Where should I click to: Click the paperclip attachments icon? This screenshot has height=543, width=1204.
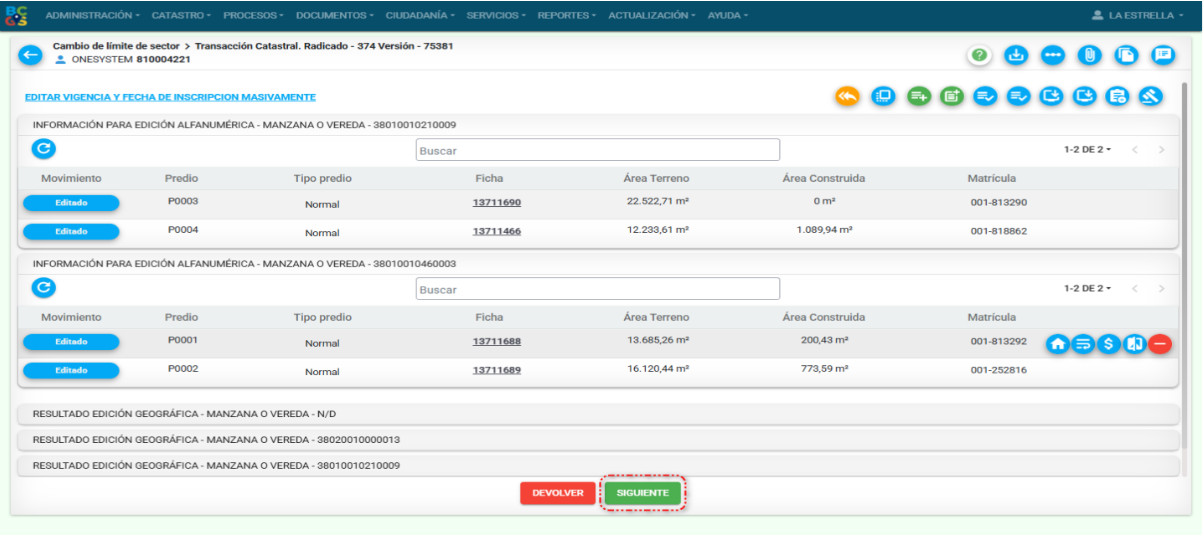[x=1089, y=56]
